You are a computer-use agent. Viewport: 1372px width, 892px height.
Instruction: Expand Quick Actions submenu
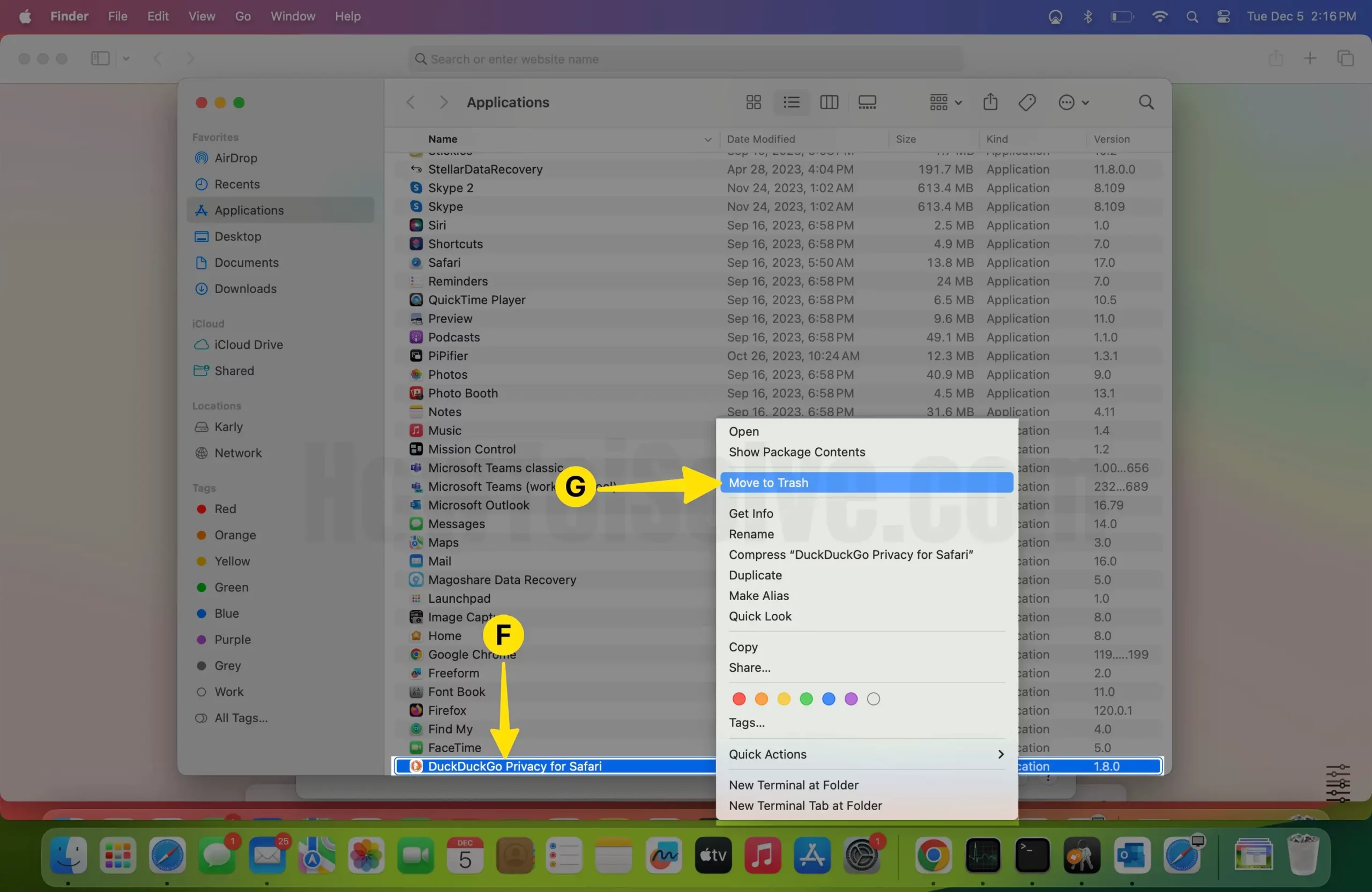point(867,755)
